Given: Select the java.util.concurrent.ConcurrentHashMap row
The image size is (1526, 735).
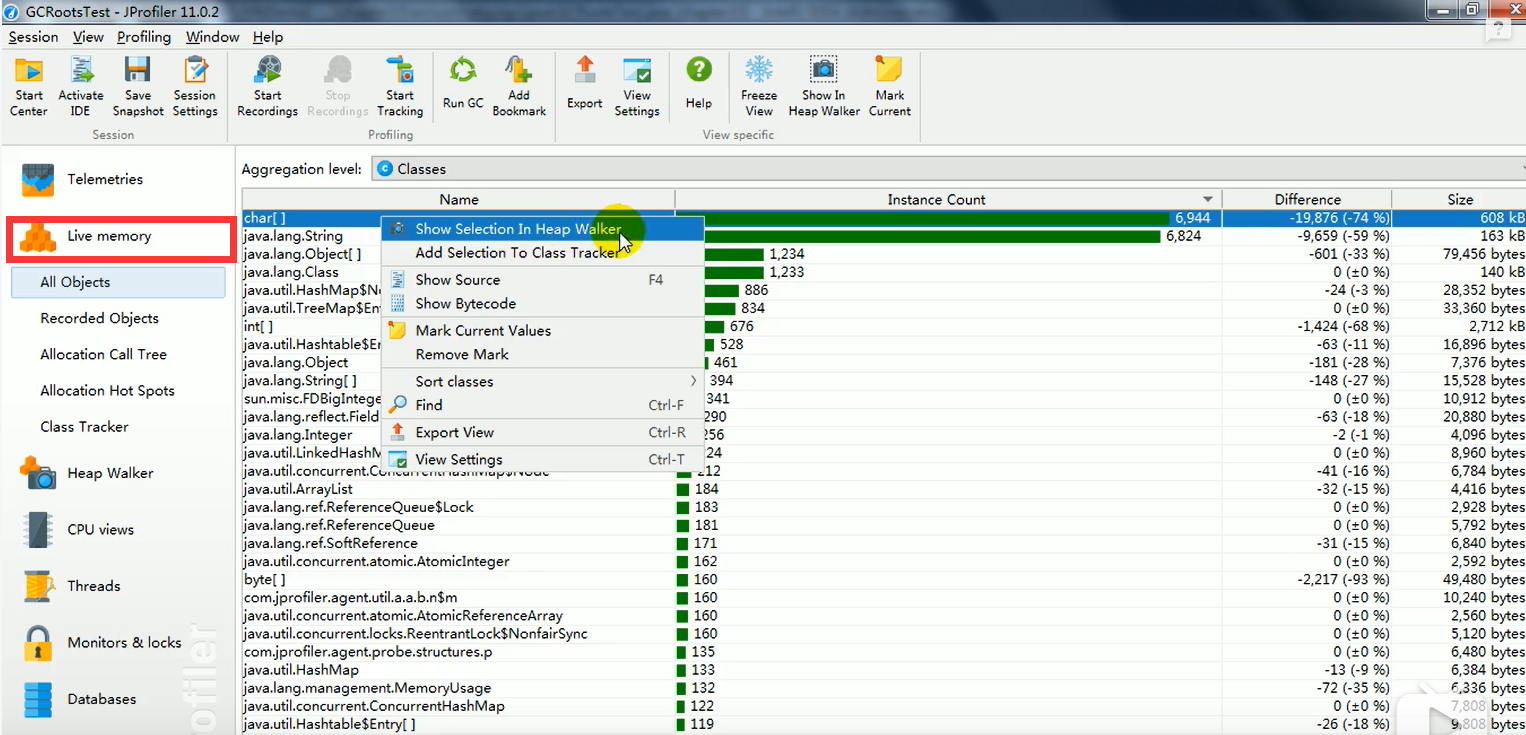Looking at the screenshot, I should point(884,706).
